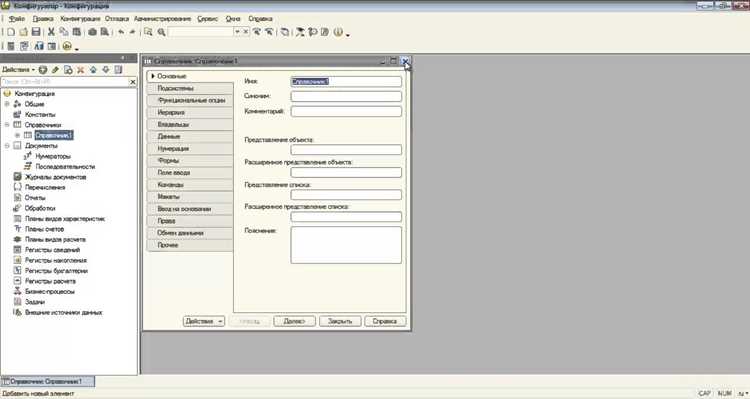Click the Open configuration icon on second toolbar row
The image size is (750, 399).
pyautogui.click(x=11, y=46)
